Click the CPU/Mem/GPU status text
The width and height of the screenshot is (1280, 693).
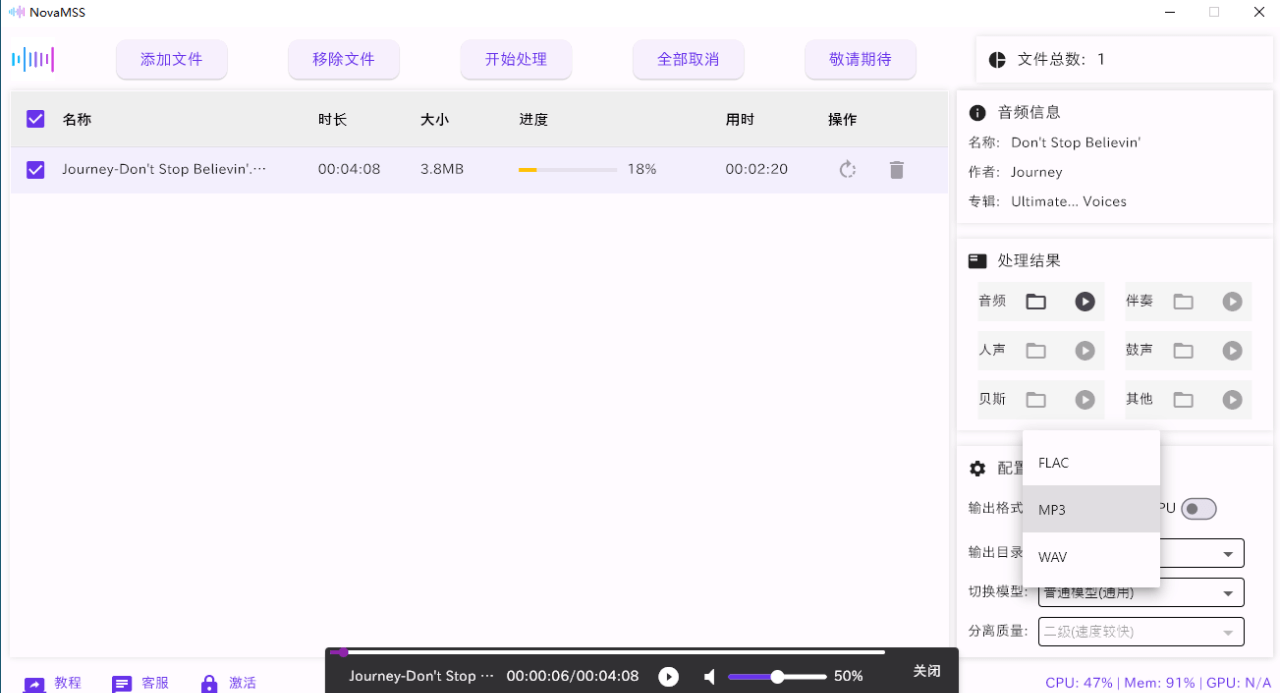(x=1158, y=682)
